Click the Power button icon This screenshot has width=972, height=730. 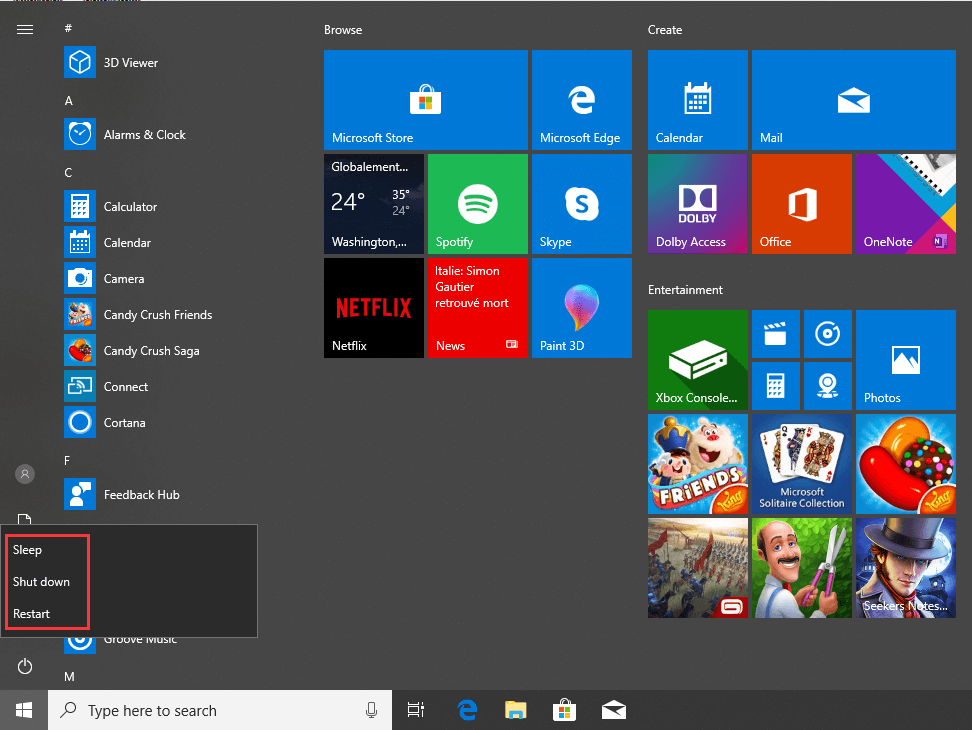[25, 667]
